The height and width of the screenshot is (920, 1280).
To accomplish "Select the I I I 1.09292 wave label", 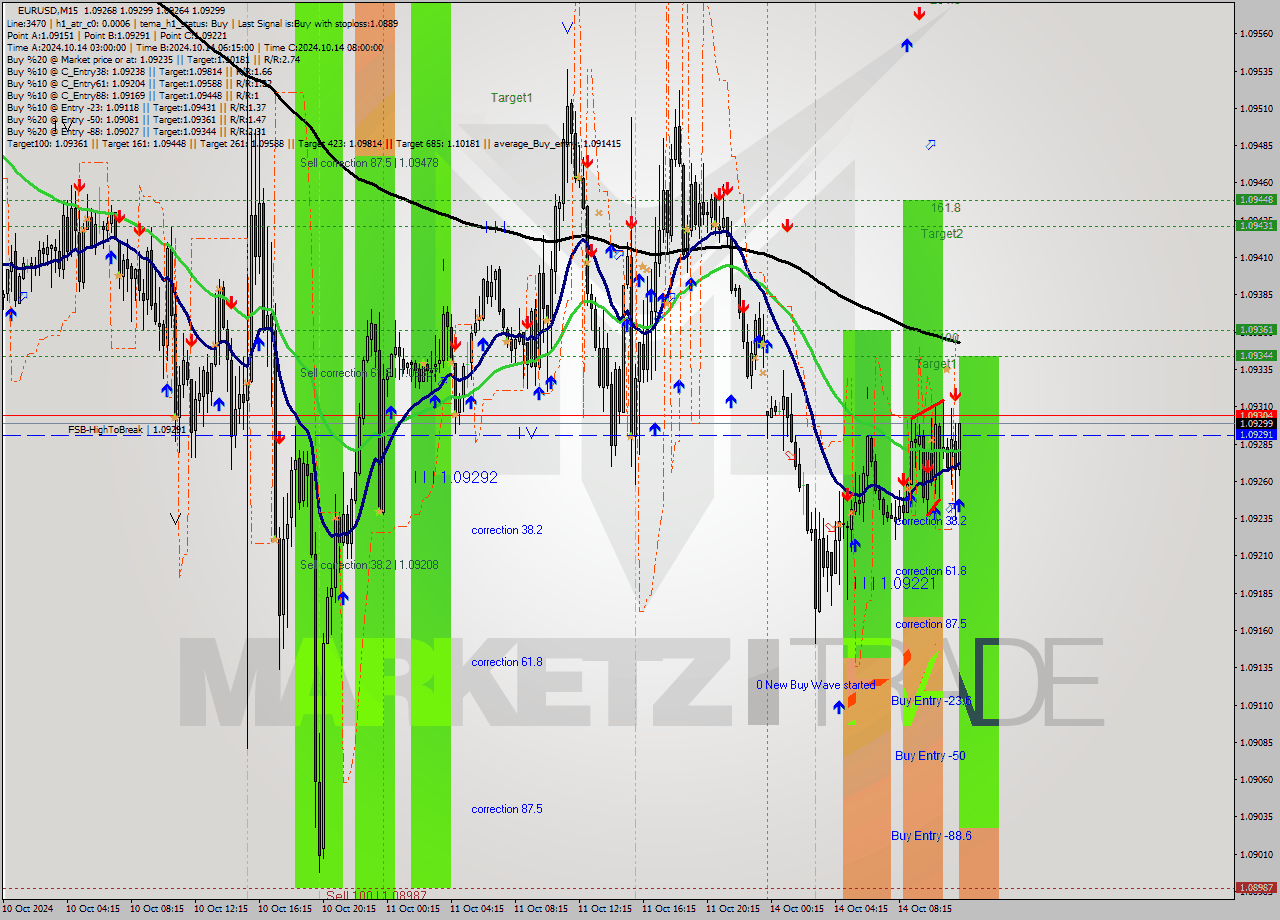I will tap(456, 478).
